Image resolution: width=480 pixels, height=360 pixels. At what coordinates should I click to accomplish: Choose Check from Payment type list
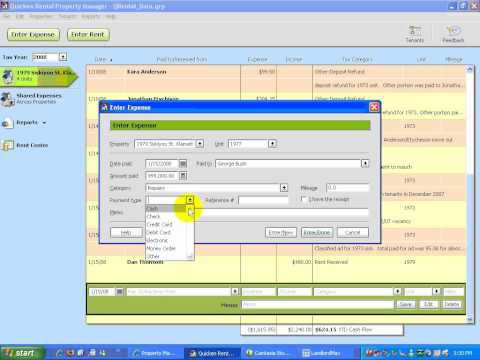click(167, 216)
